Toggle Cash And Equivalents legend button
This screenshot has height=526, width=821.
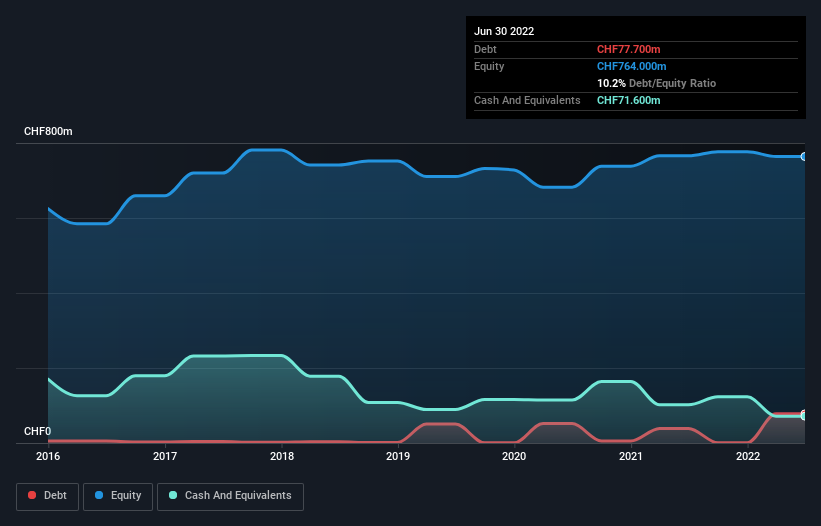click(230, 496)
